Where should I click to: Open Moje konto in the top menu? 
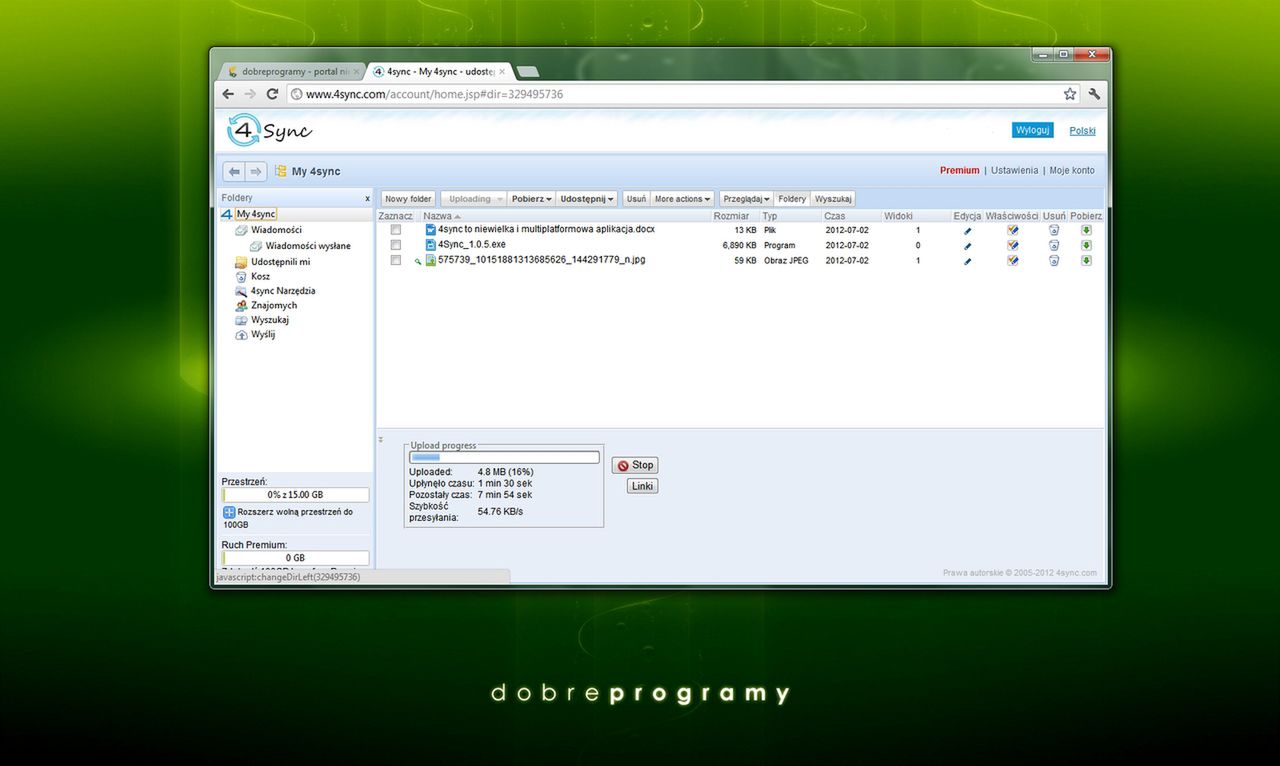pos(1072,171)
